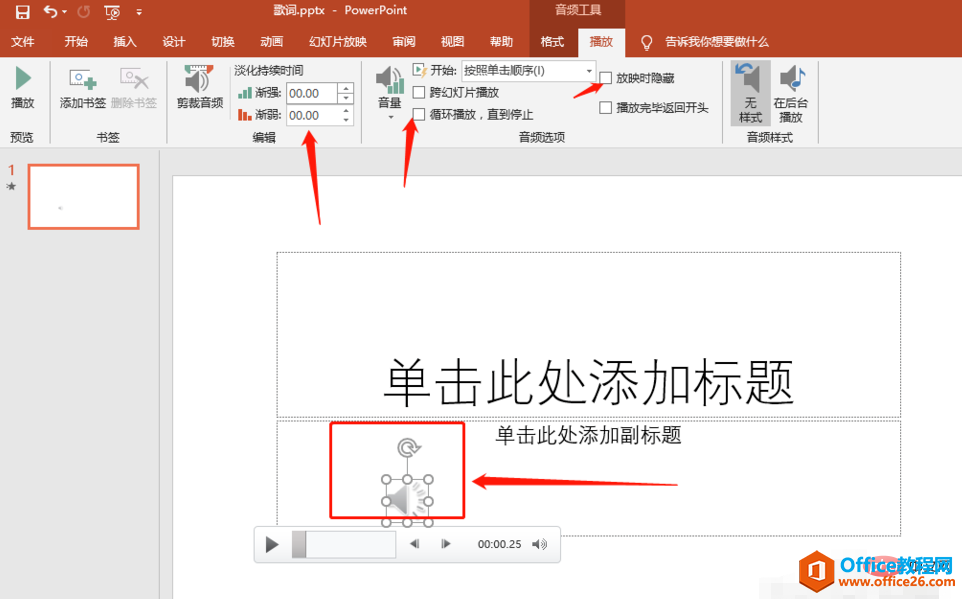Click the rotation handle above audio icon
This screenshot has width=962, height=599.
[407, 447]
